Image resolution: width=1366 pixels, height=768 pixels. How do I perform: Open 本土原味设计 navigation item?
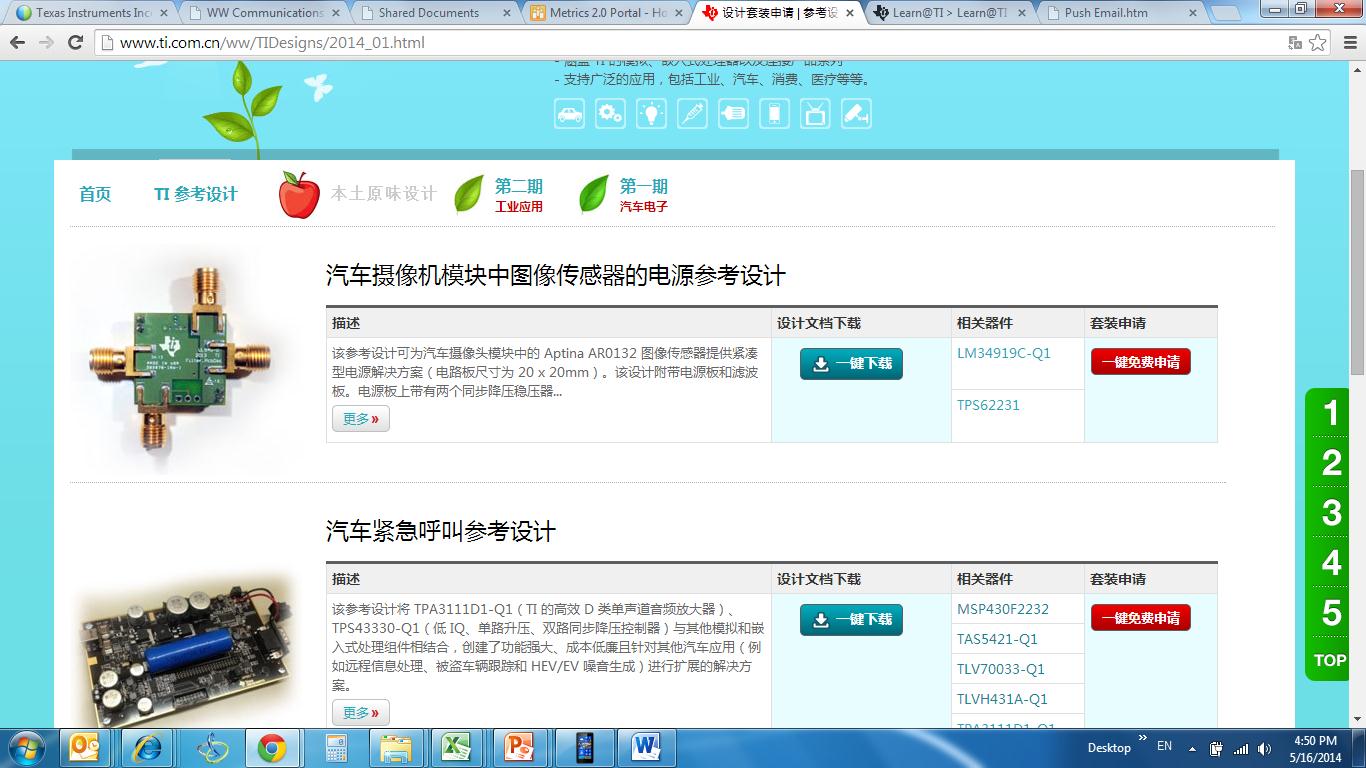click(384, 194)
